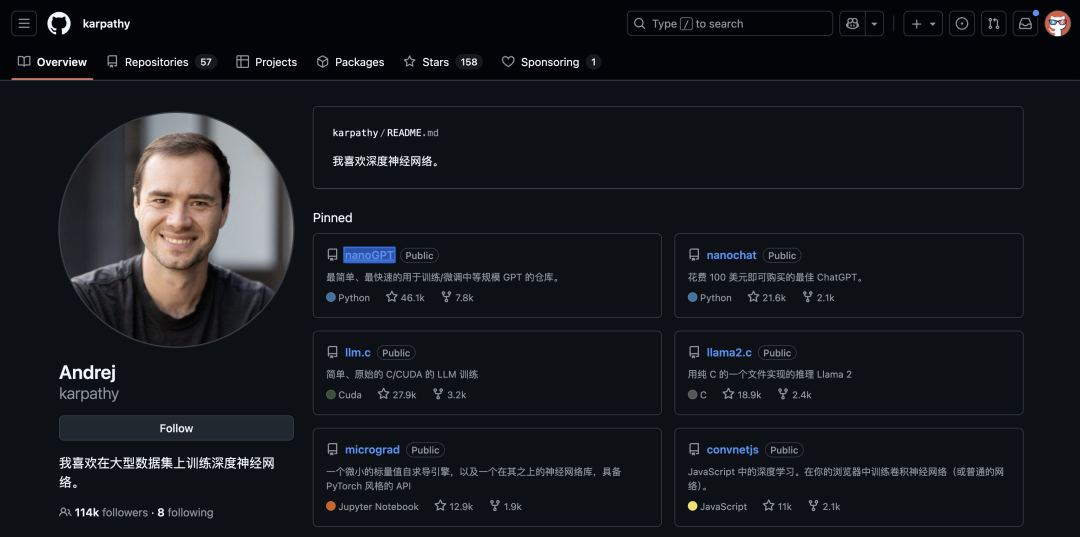The height and width of the screenshot is (537, 1080).
Task: Open the Copilot chat icon
Action: click(x=852, y=23)
